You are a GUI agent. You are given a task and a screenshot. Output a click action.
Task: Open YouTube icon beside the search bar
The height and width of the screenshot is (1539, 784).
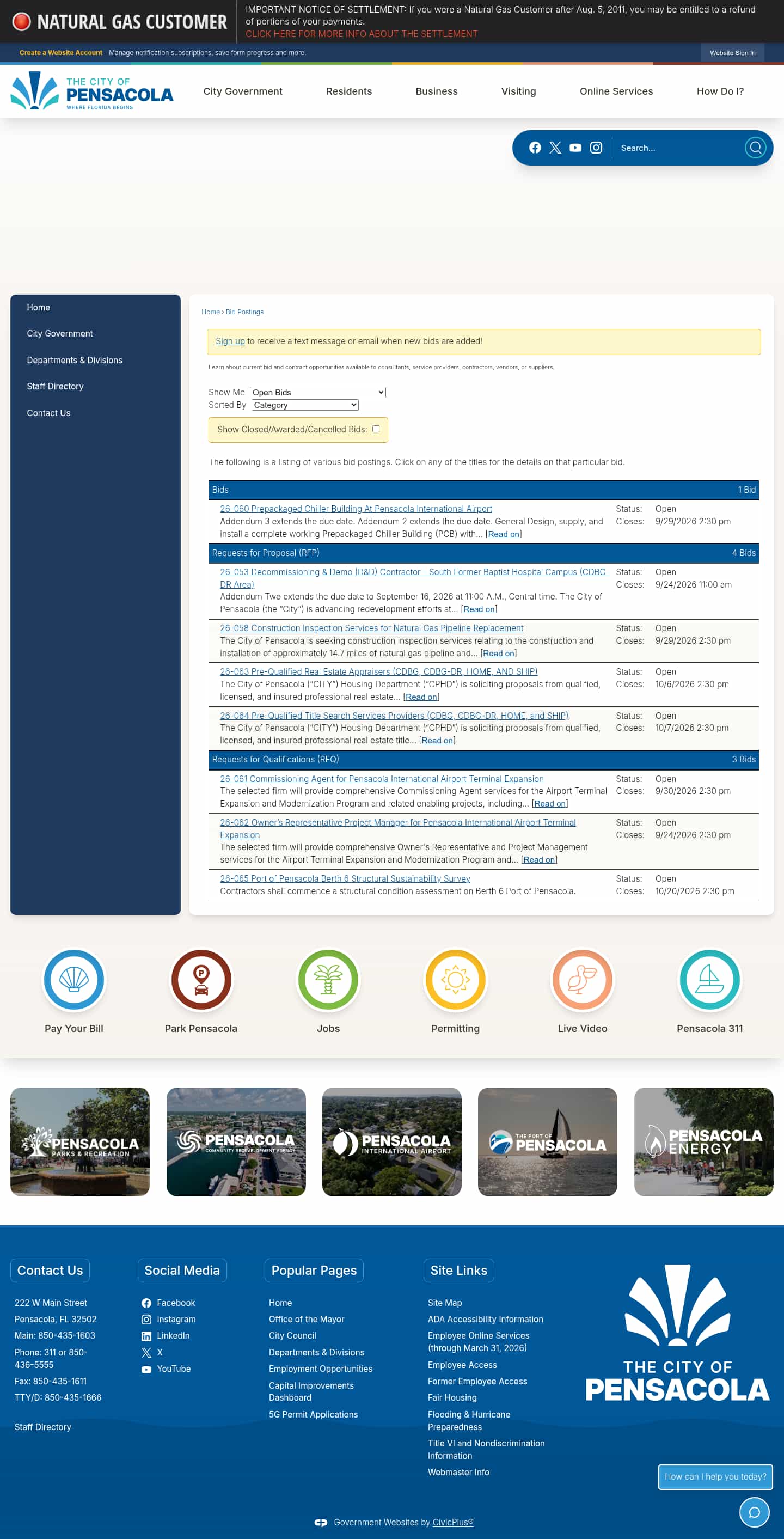(575, 148)
